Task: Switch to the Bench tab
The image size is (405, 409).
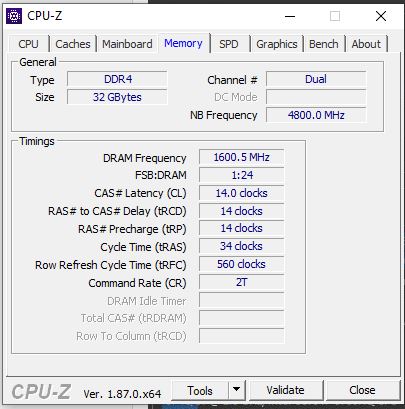Action: tap(324, 44)
